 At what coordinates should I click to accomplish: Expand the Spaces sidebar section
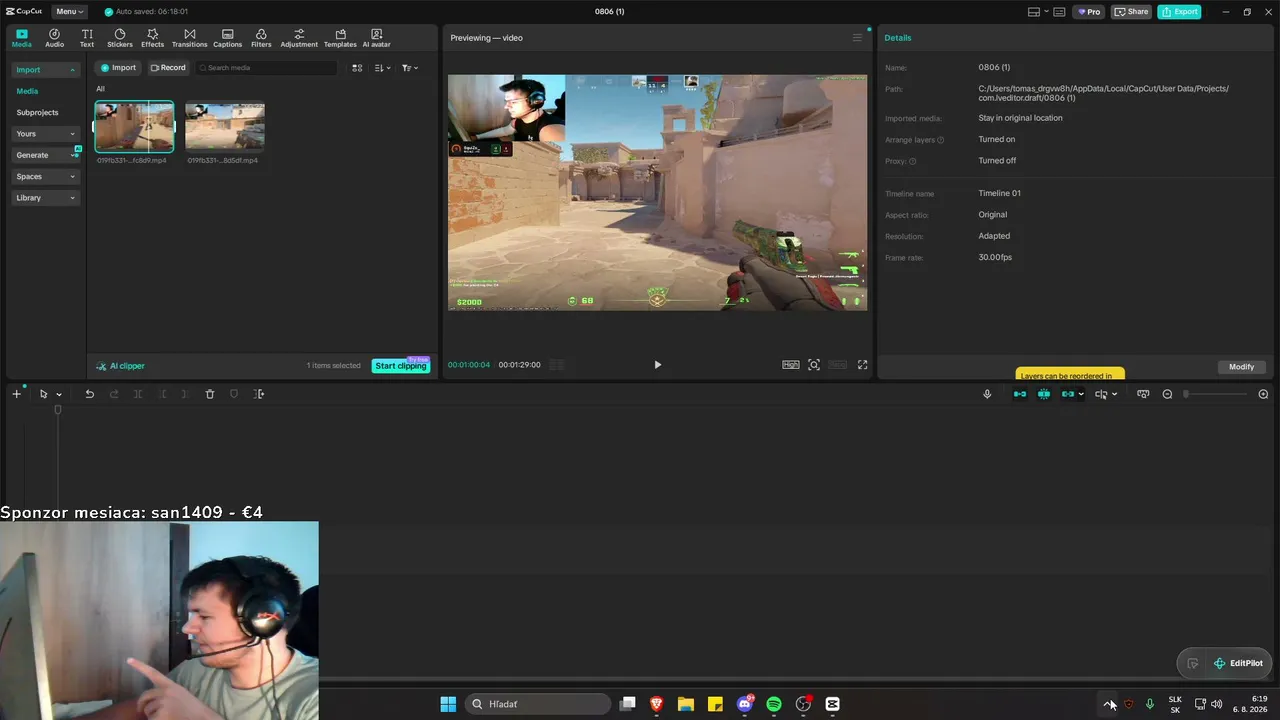tap(45, 177)
